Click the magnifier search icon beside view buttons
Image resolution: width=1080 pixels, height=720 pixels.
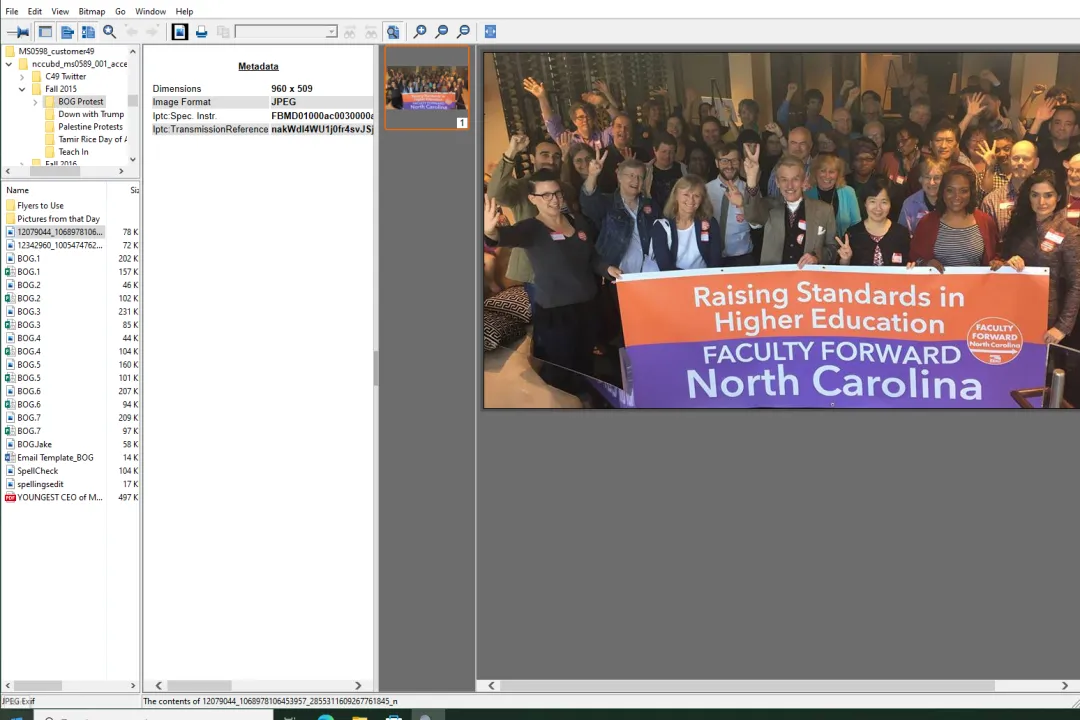click(x=110, y=32)
